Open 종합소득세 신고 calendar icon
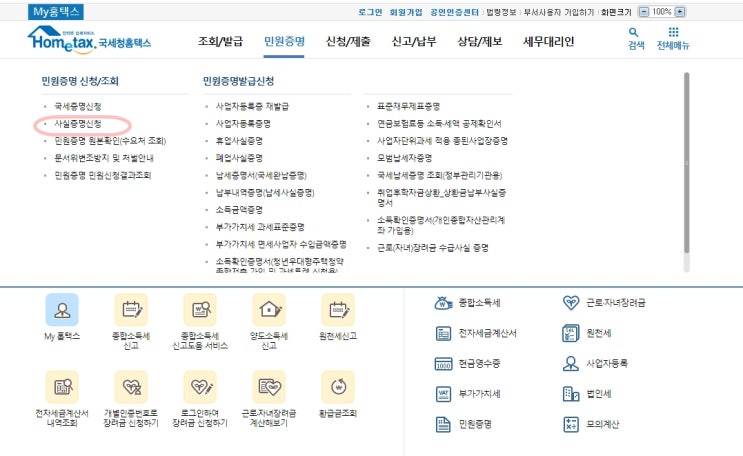 click(x=131, y=310)
